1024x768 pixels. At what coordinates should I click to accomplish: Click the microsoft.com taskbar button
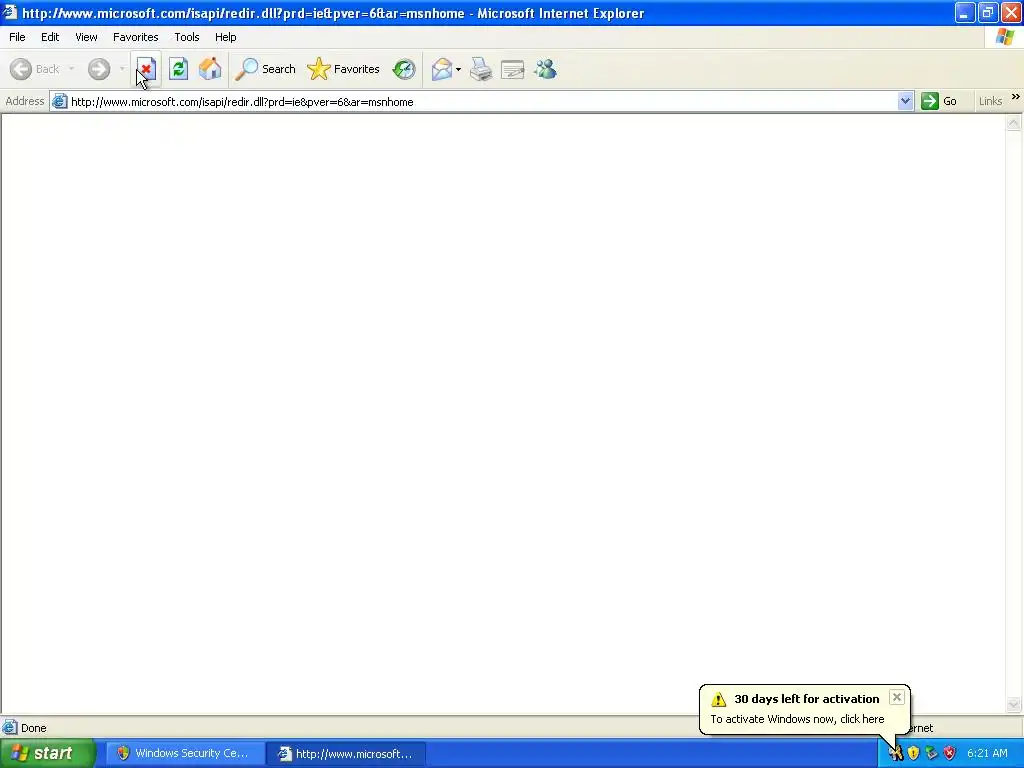[x=346, y=754]
